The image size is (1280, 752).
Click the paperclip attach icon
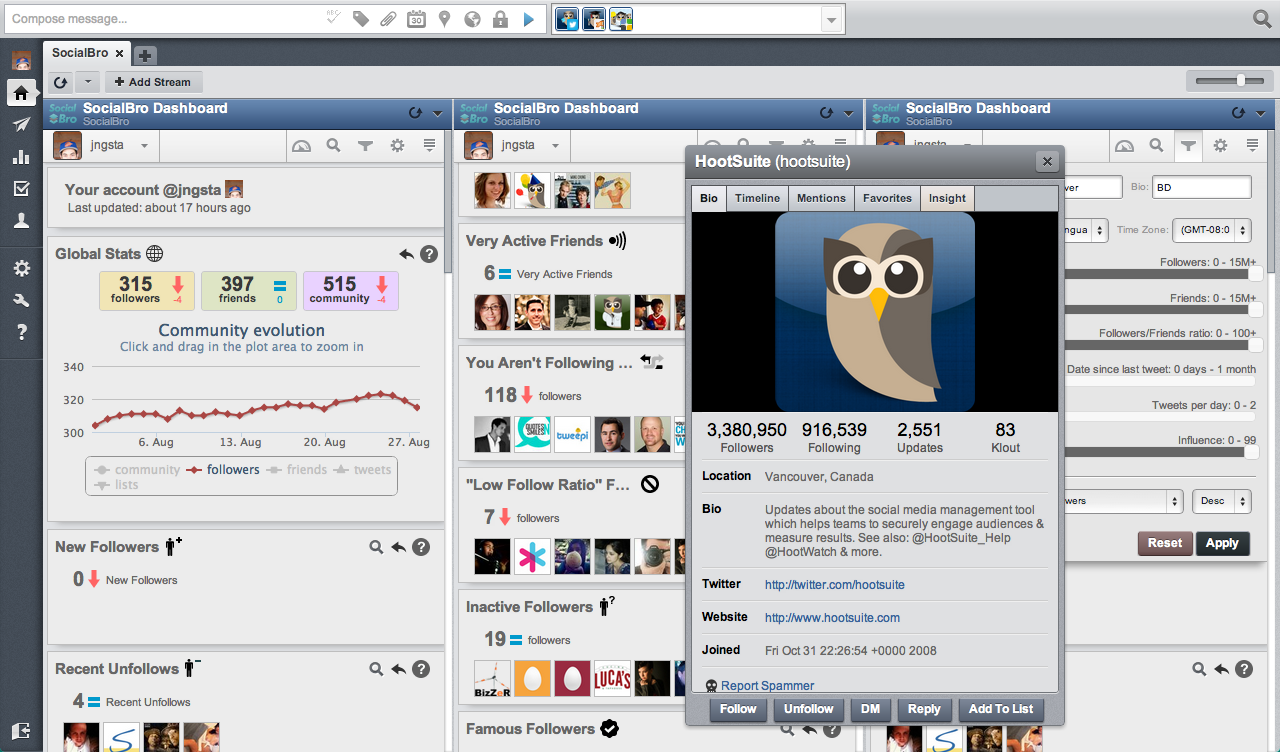388,19
